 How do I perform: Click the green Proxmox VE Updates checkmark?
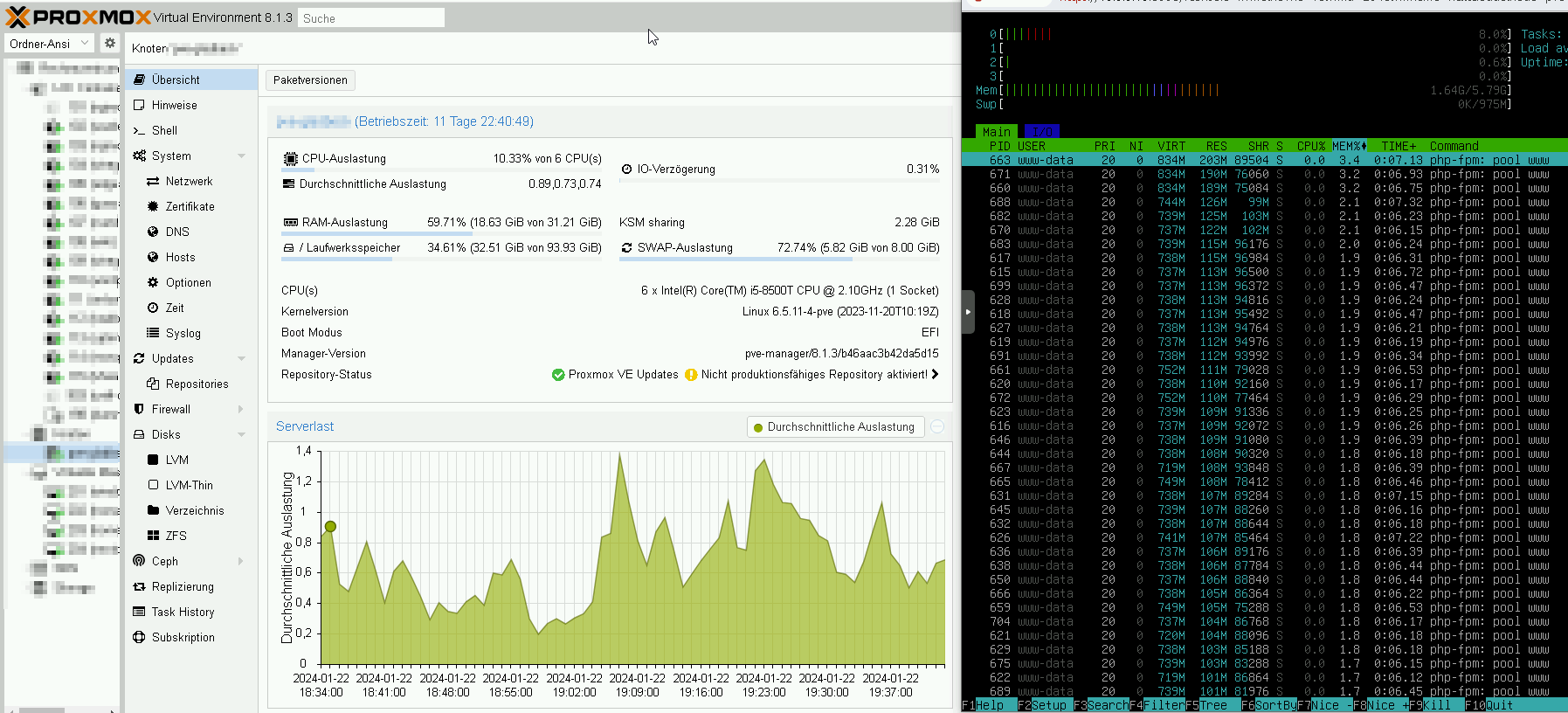pyautogui.click(x=558, y=375)
